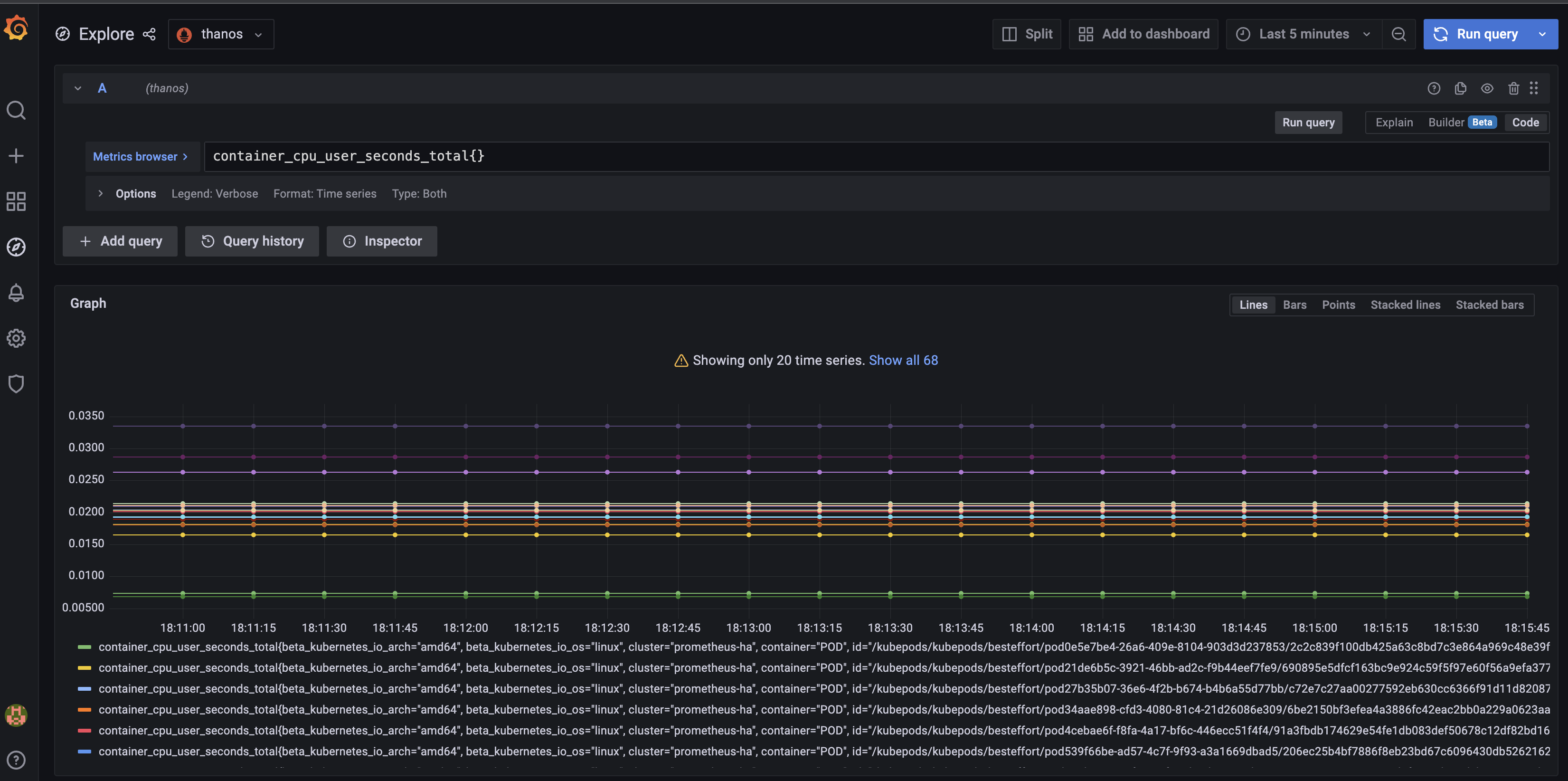Screen dimensions: 1568x781
Task: Select Stacked lines graph style
Action: (1406, 305)
